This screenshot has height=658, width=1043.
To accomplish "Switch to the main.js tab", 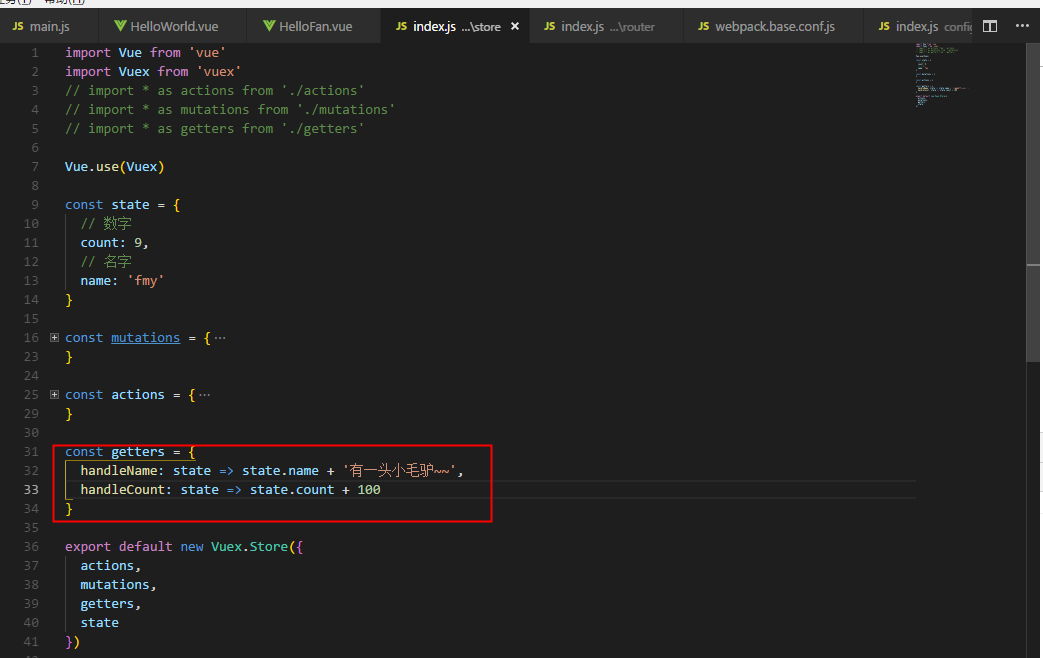I will tap(49, 27).
